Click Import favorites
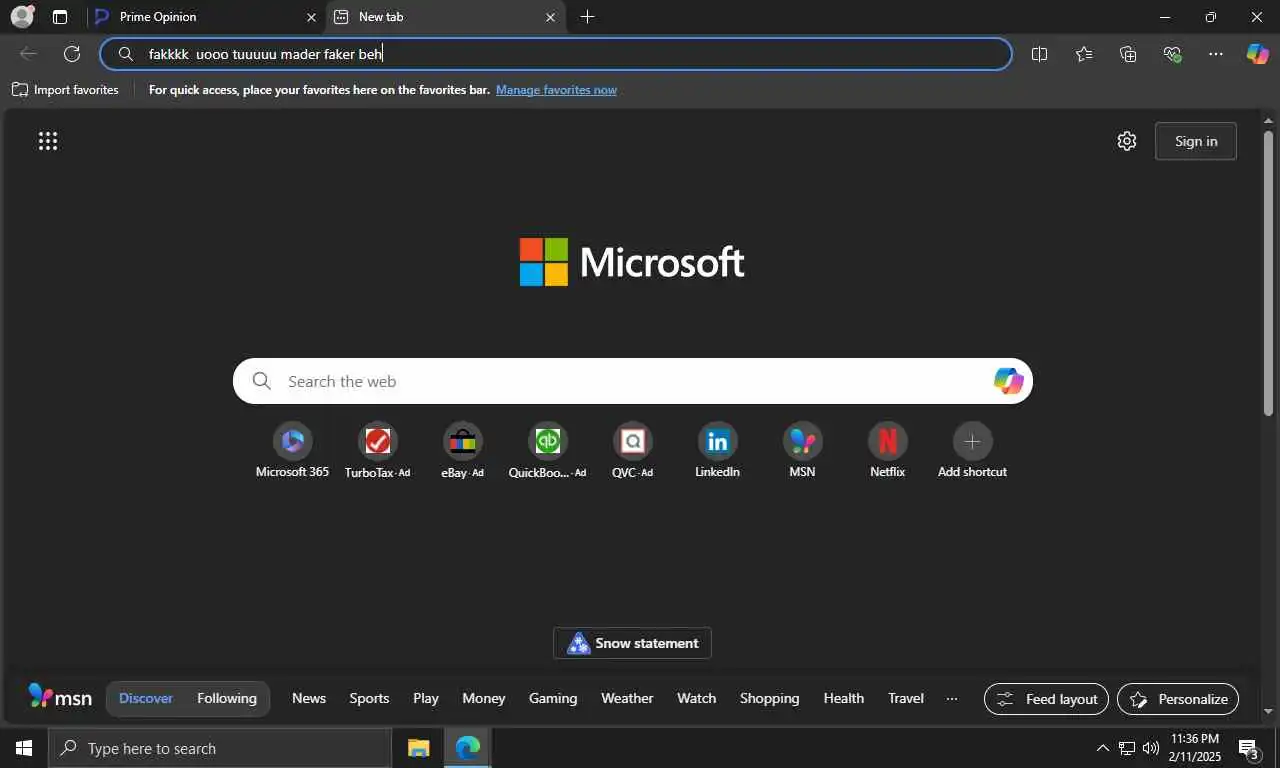 [x=65, y=90]
